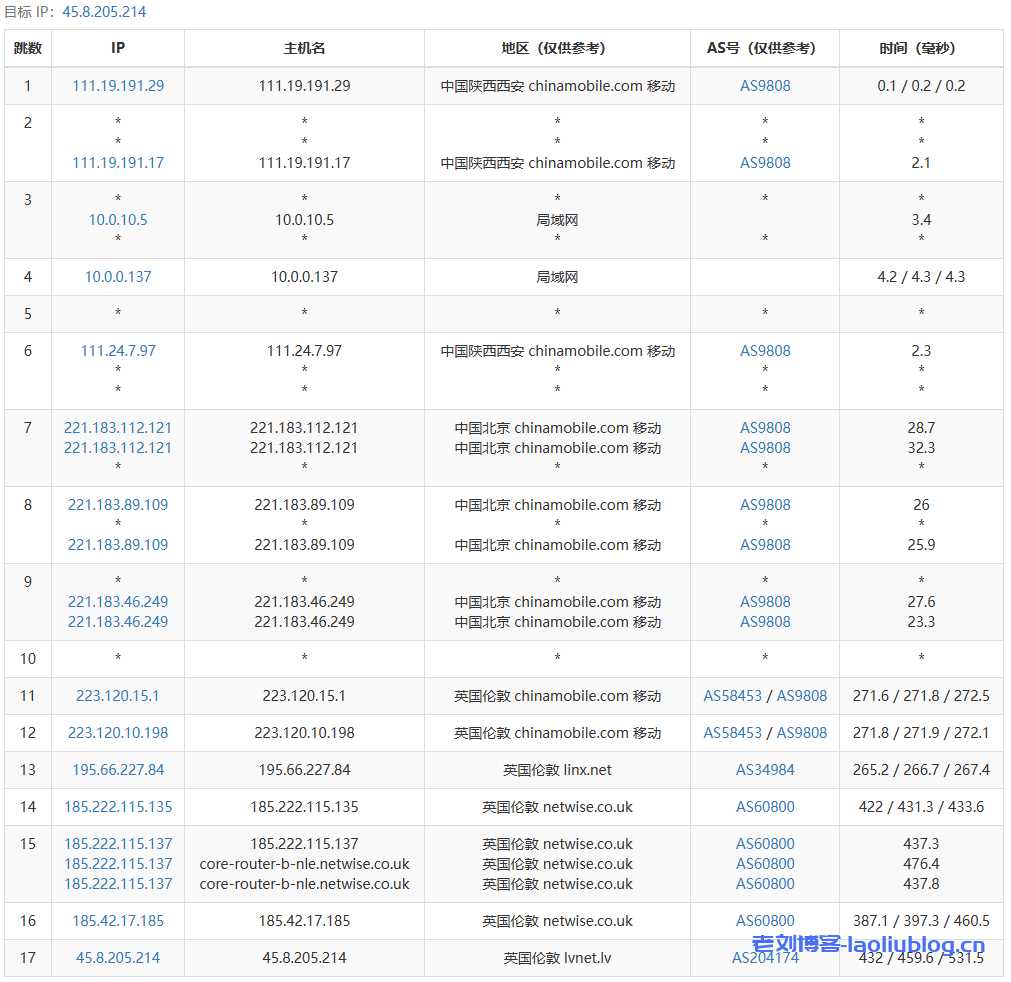1011x982 pixels.
Task: Open AS9808 link in hop 1
Action: tap(763, 86)
